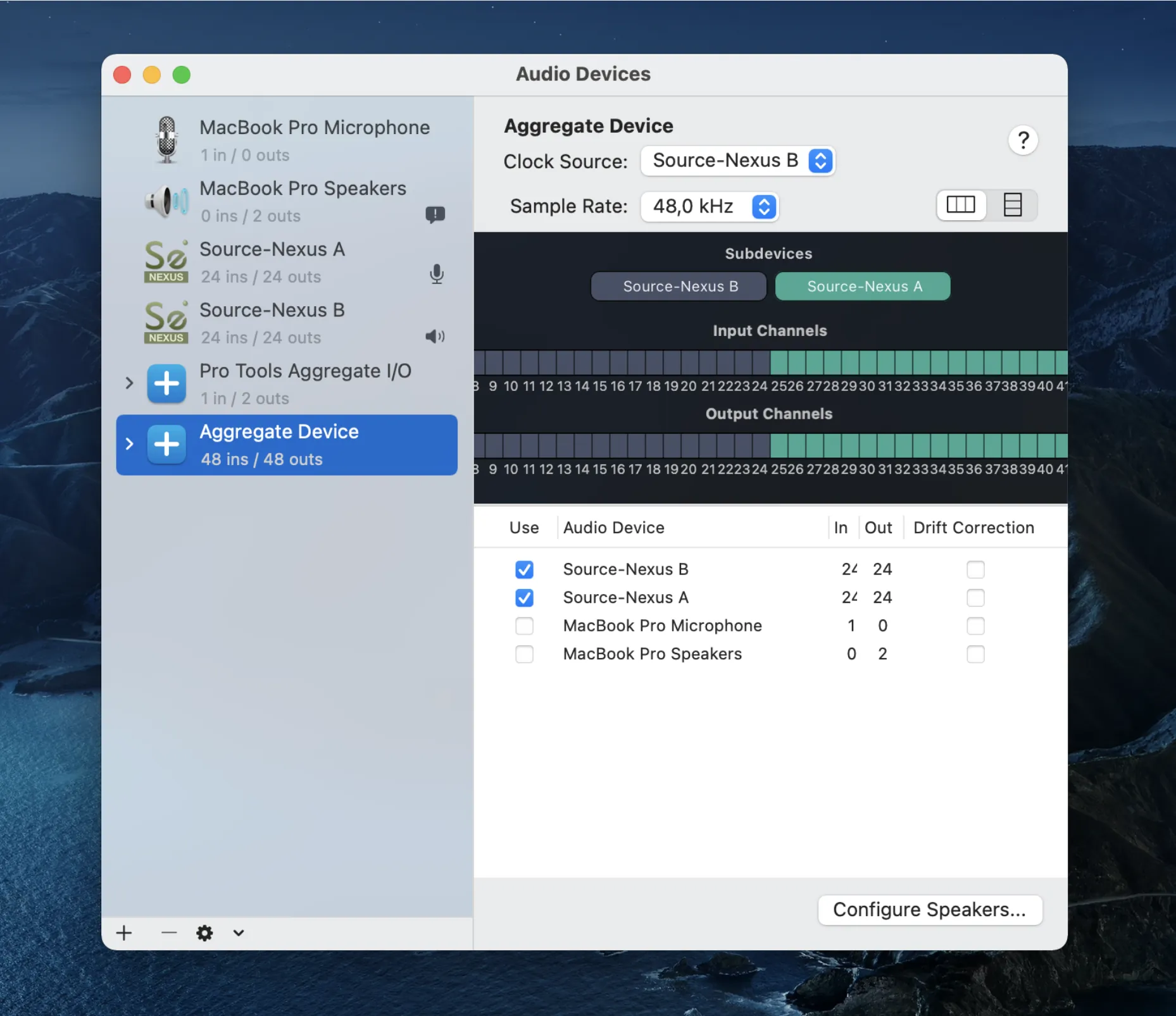The width and height of the screenshot is (1176, 1016).
Task: Open the help question mark button
Action: (x=1023, y=140)
